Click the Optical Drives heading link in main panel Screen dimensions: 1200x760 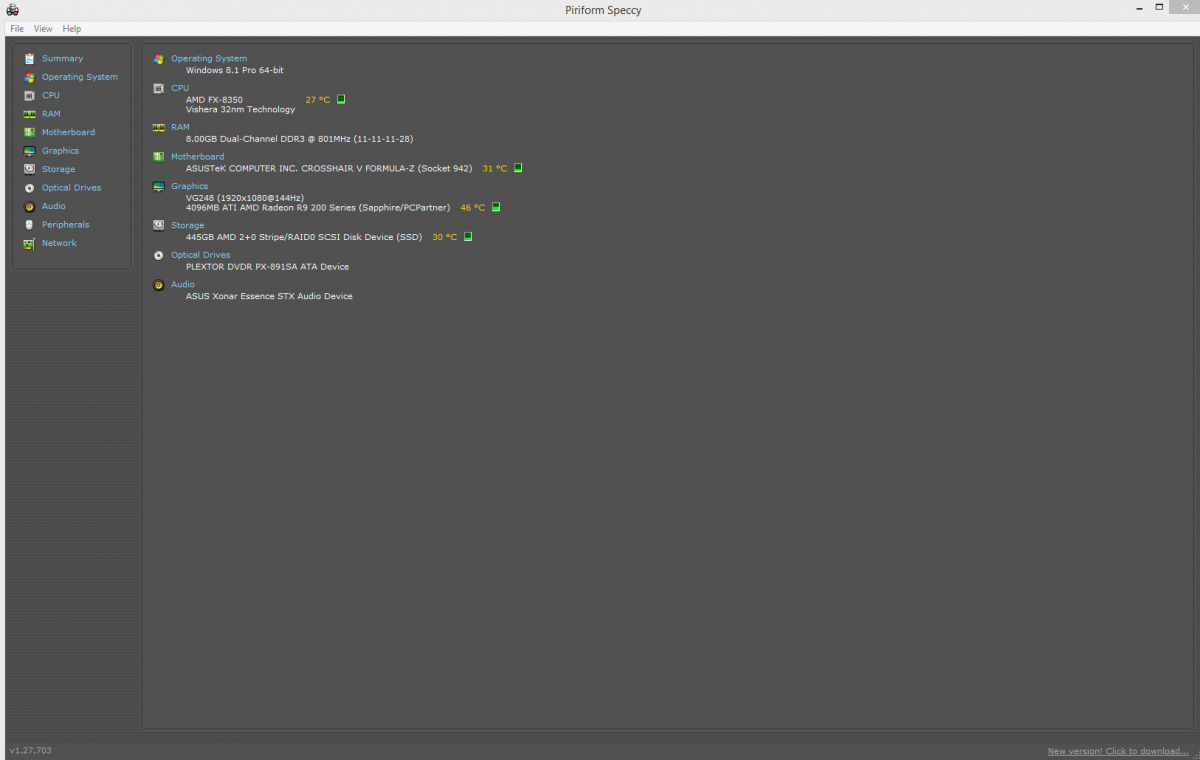click(x=200, y=255)
